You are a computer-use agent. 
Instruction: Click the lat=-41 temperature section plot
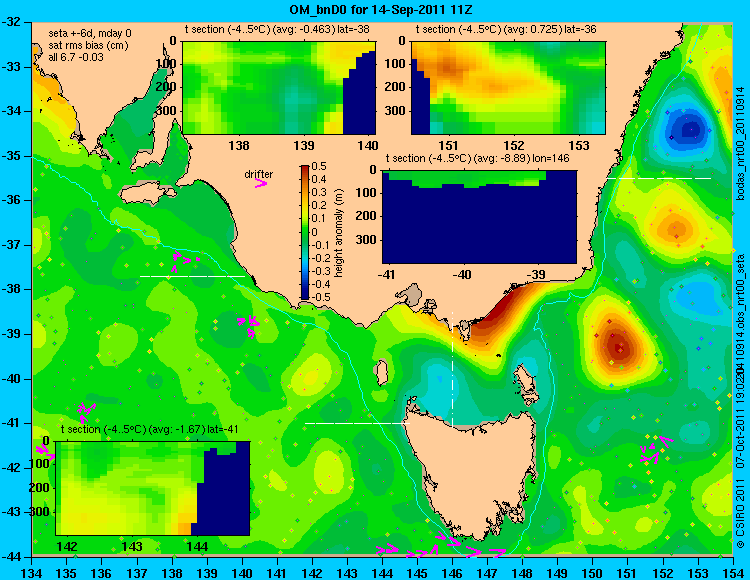click(x=153, y=488)
